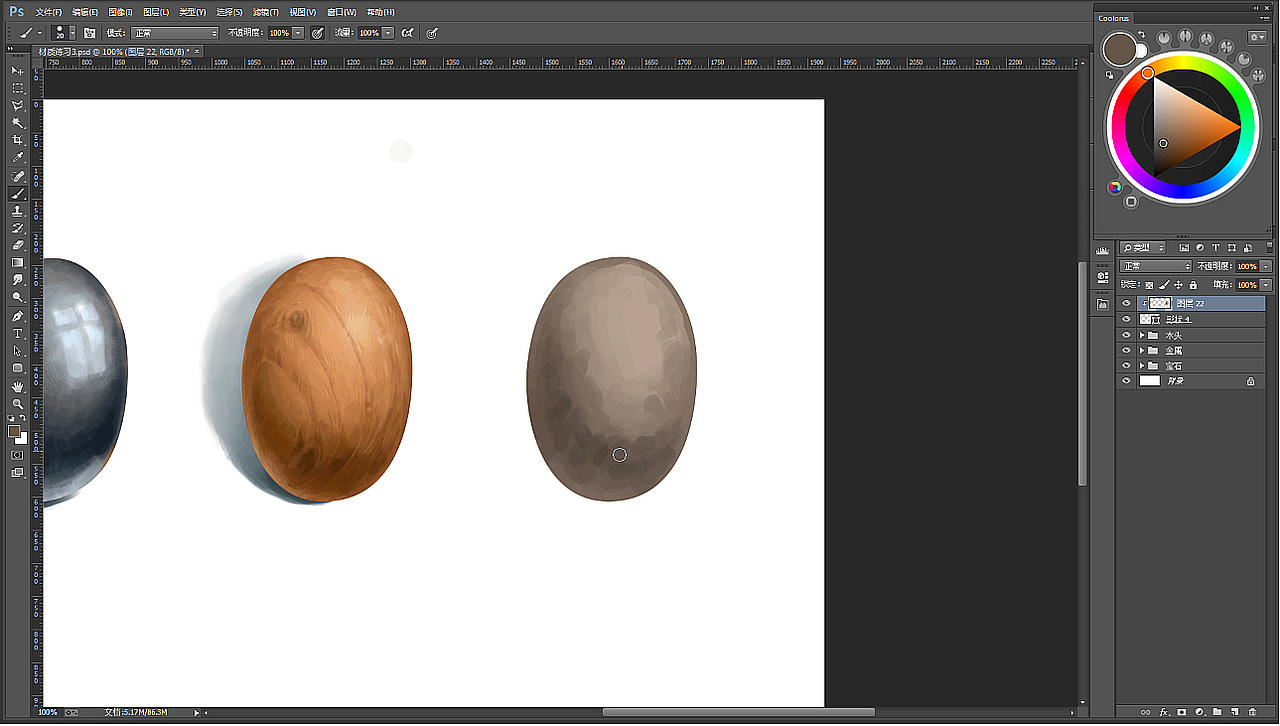Open the Histogram collapsed panel icon
Image resolution: width=1280 pixels, height=726 pixels.
(x=1102, y=250)
